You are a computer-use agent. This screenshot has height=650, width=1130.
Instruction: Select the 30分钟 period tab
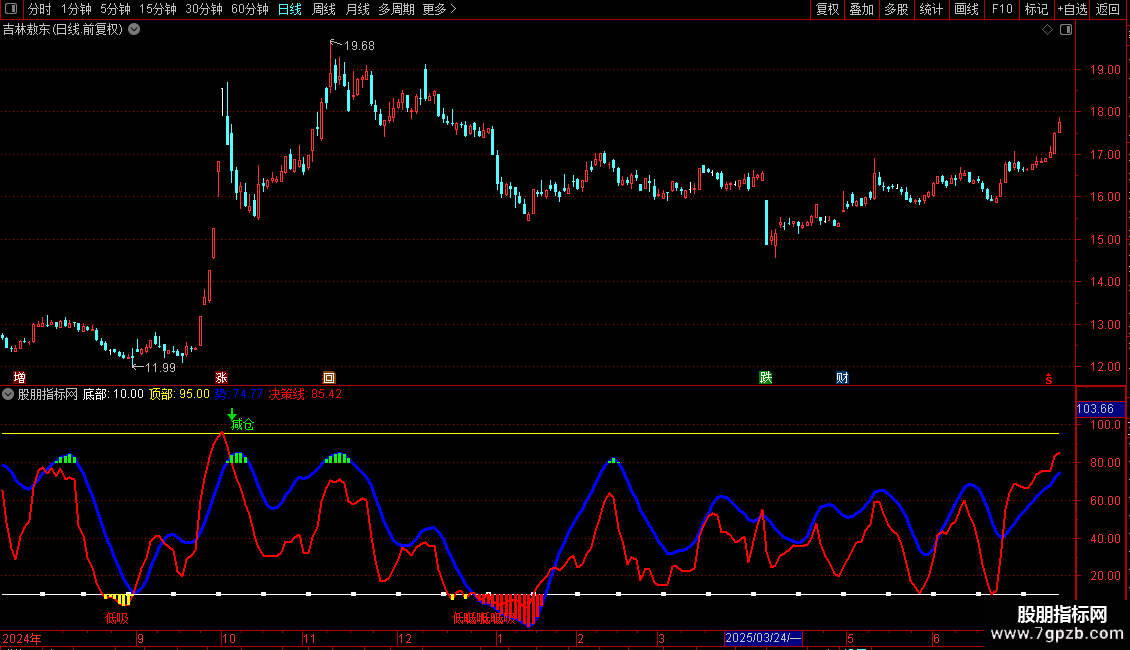coord(204,9)
